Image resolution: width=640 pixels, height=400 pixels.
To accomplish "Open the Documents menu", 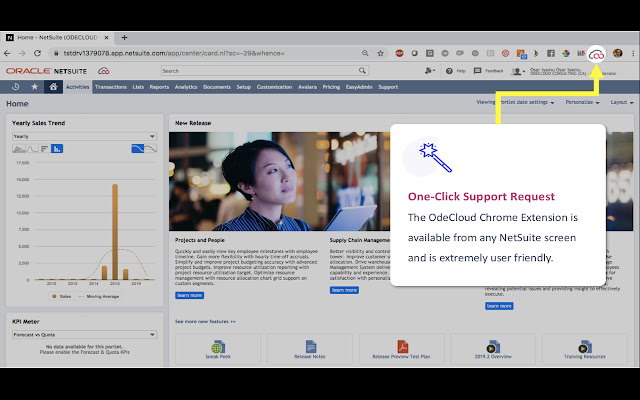I will click(217, 87).
